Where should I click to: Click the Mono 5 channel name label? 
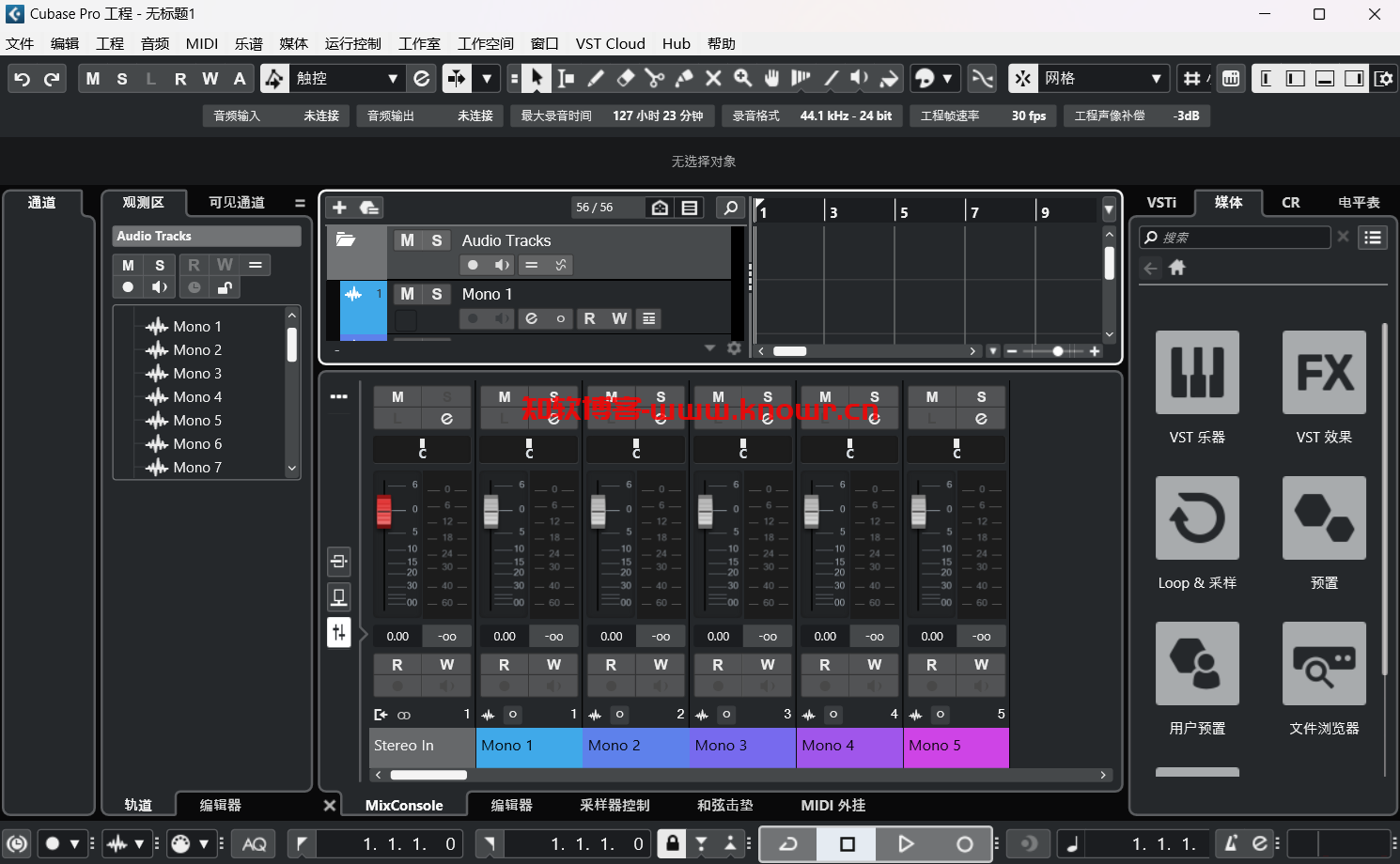(x=957, y=748)
